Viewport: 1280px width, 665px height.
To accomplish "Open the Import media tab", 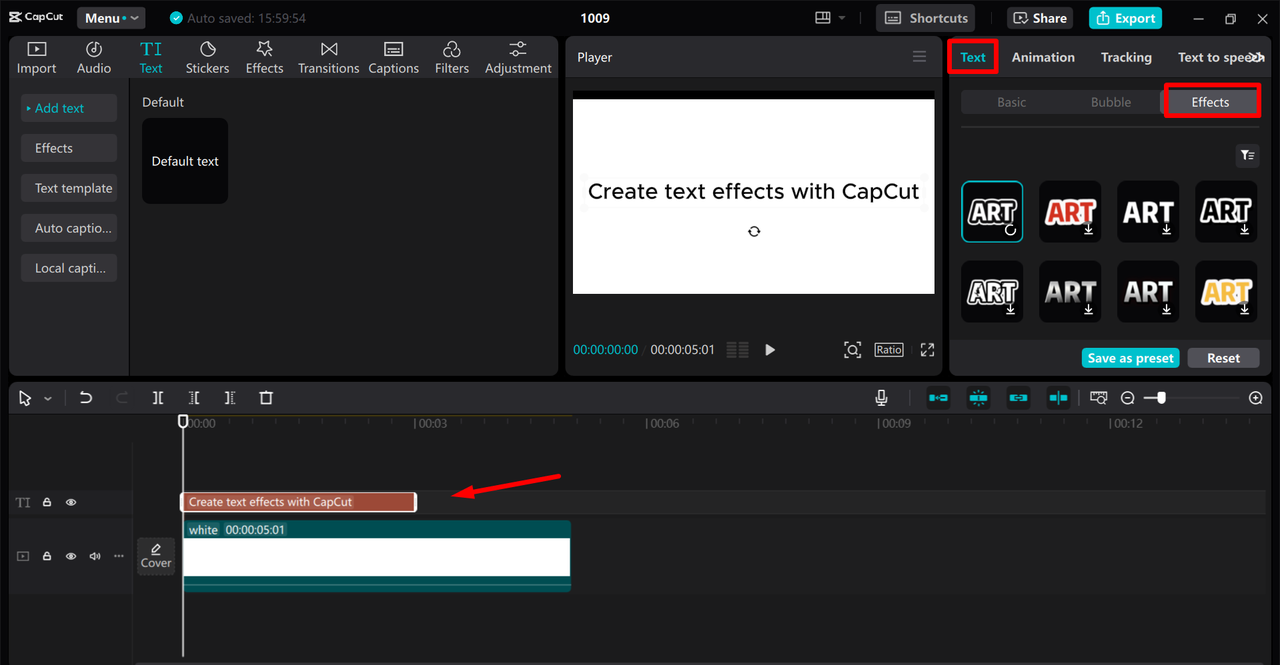I will tap(36, 58).
